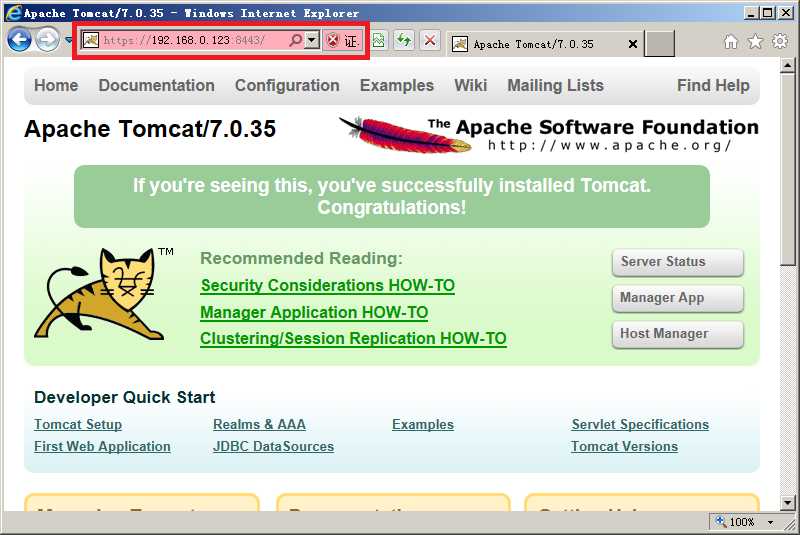
Task: Open the Tools gear menu
Action: [x=780, y=41]
